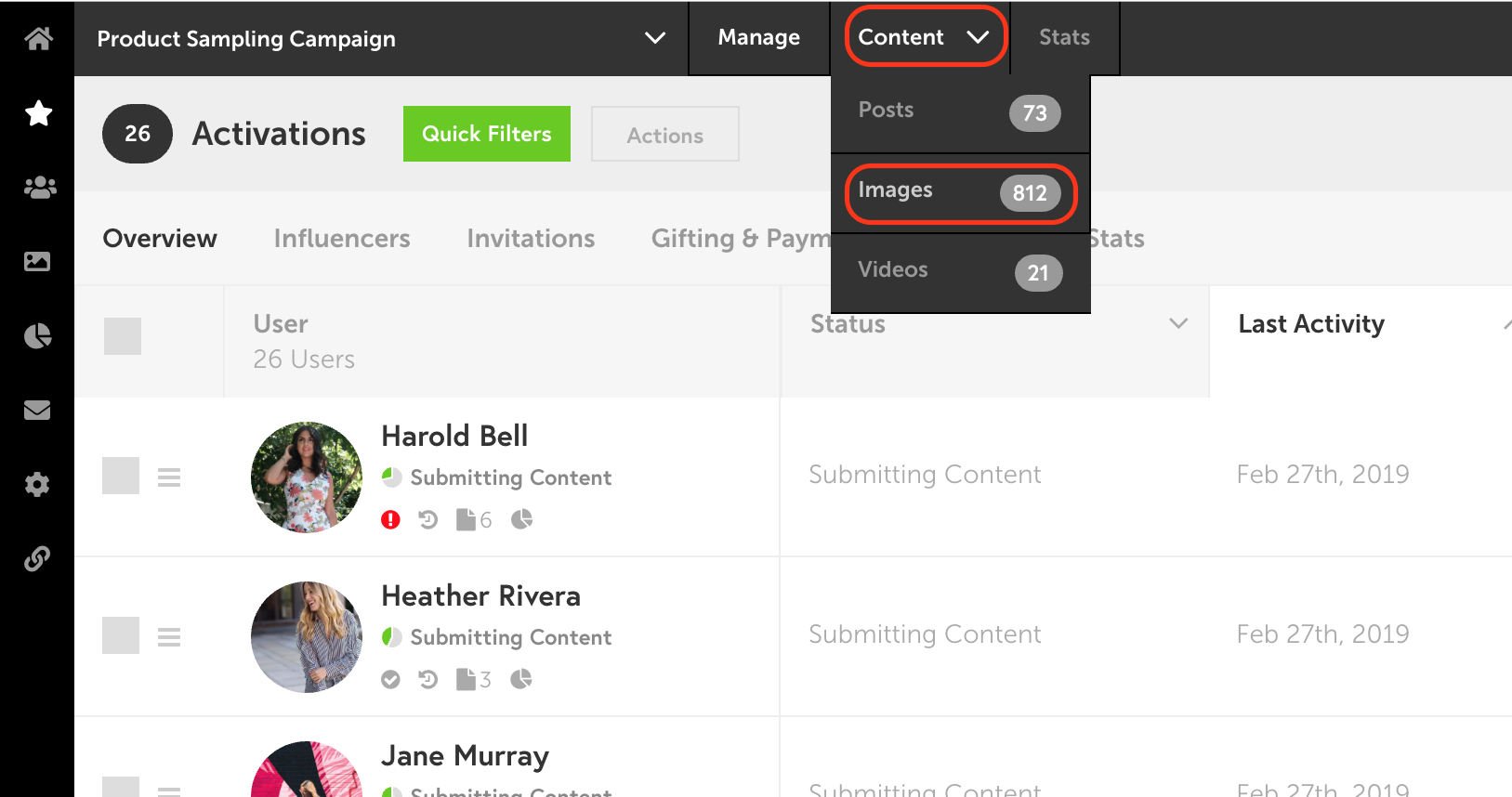Open Harold Bell's profile name link
The width and height of the screenshot is (1512, 797).
coord(454,436)
